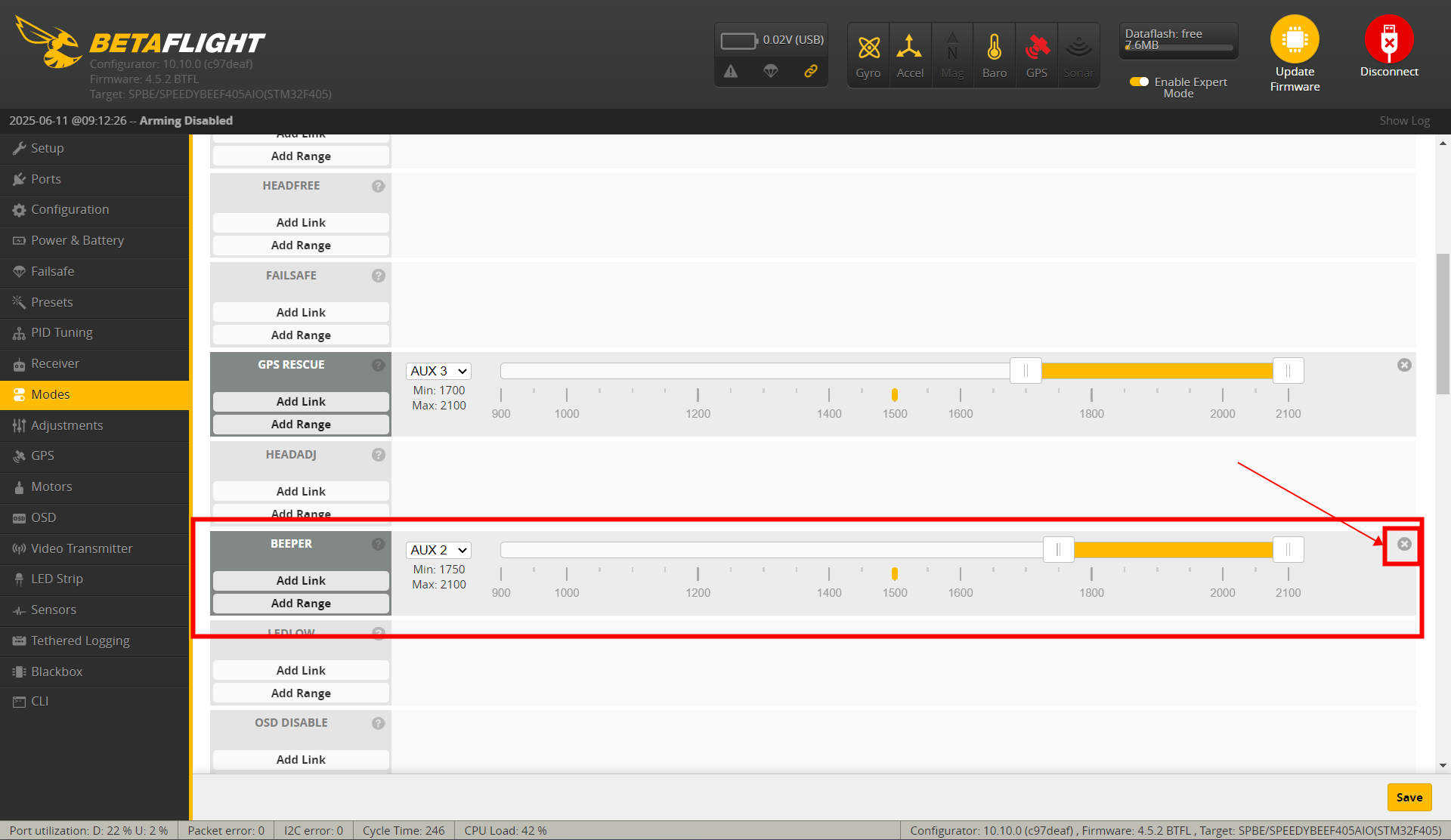The width and height of the screenshot is (1451, 840).
Task: Open OSD DISABLE mode help icon
Action: pyautogui.click(x=379, y=723)
